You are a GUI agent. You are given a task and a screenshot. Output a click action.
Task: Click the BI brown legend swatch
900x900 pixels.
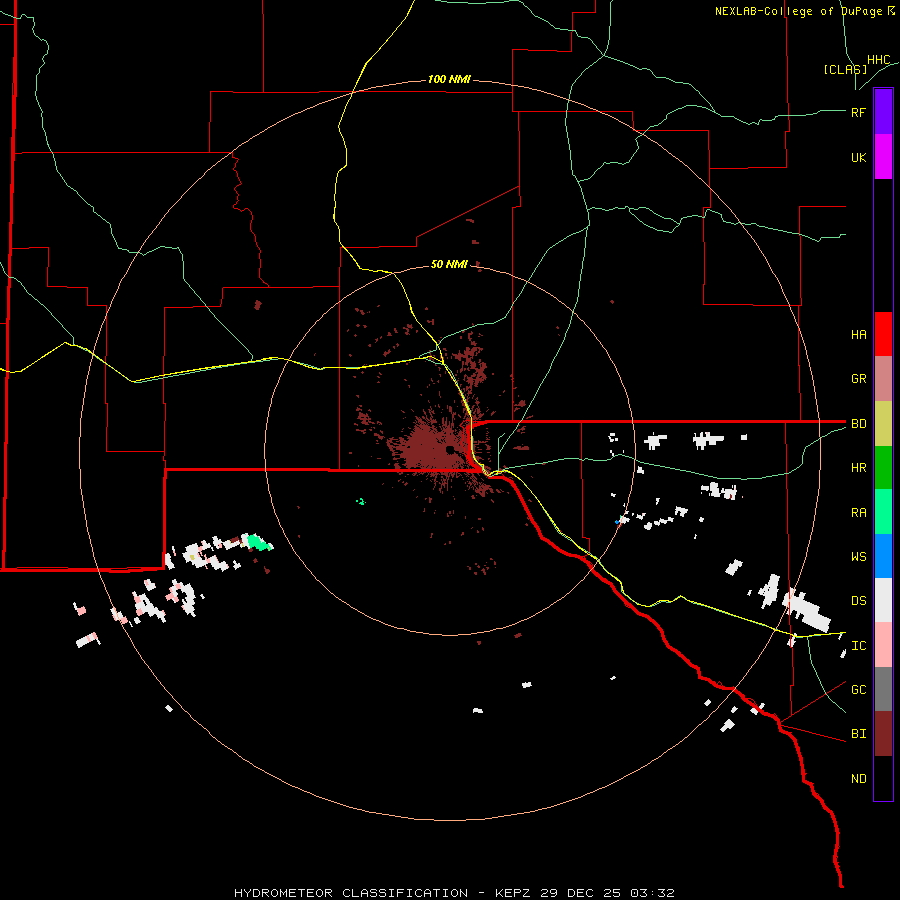883,734
